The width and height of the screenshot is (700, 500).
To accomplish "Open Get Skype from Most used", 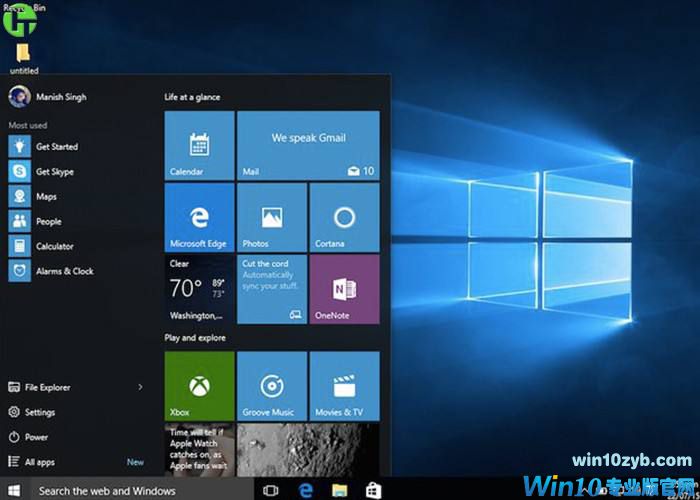I will click(41, 171).
